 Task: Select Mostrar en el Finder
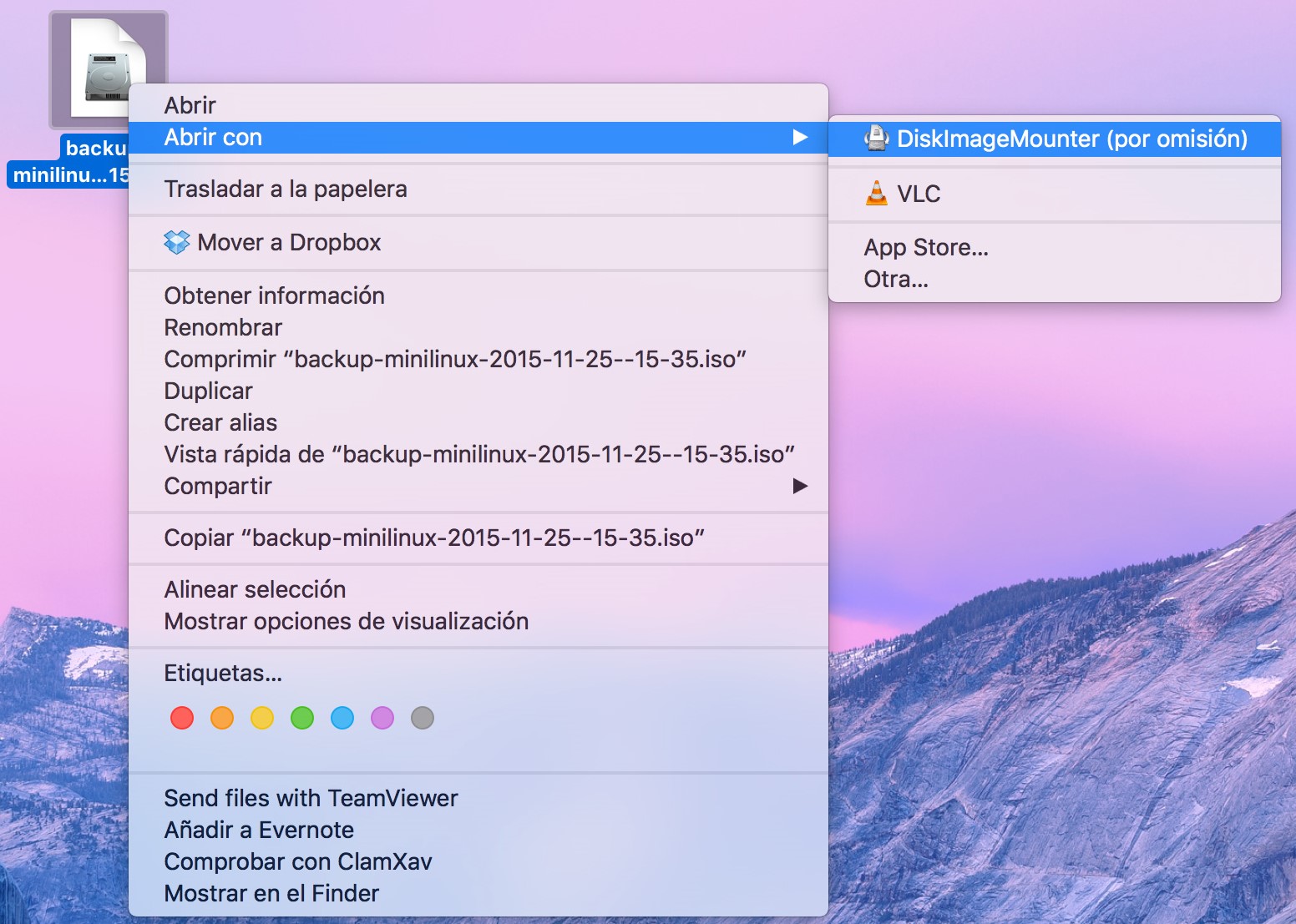coord(478,893)
